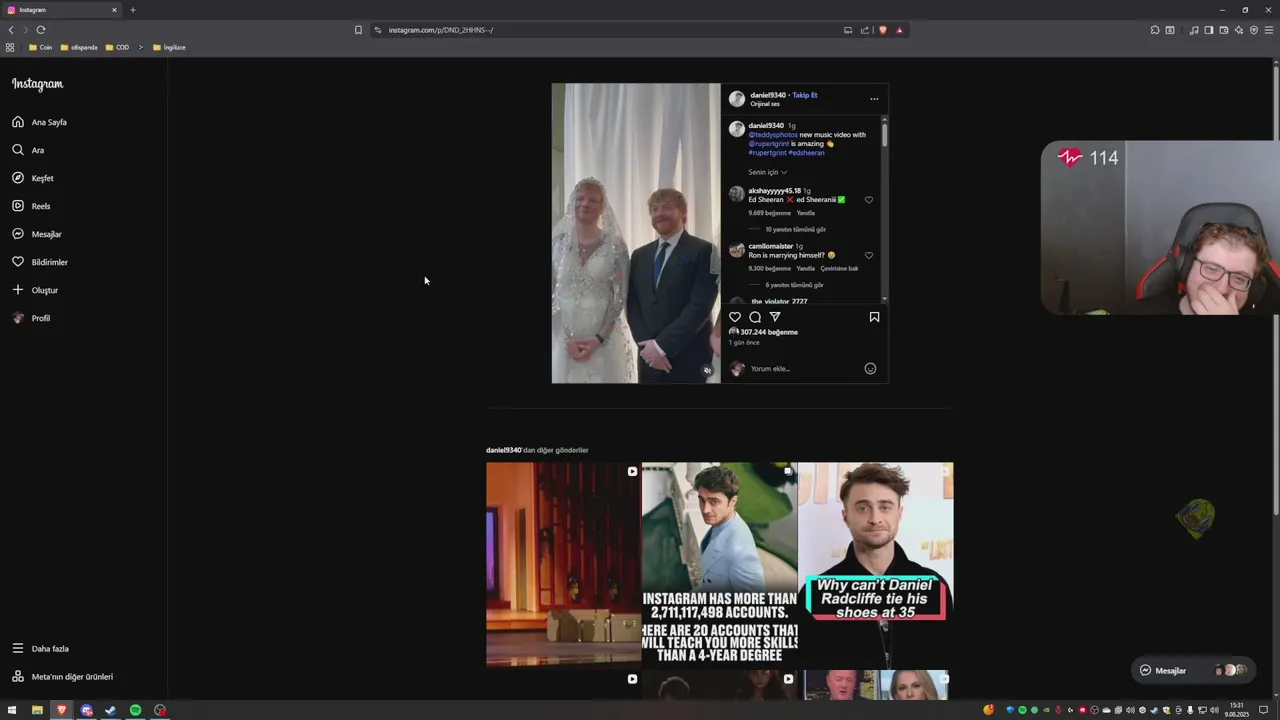Go to Keşfet explore page
The height and width of the screenshot is (720, 1280).
[x=33, y=178]
